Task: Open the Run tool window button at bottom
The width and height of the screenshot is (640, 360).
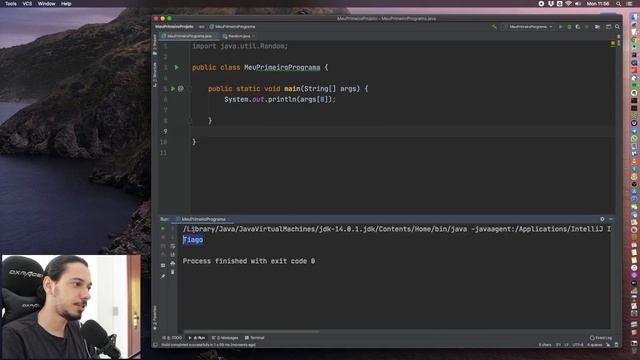Action: [x=197, y=338]
